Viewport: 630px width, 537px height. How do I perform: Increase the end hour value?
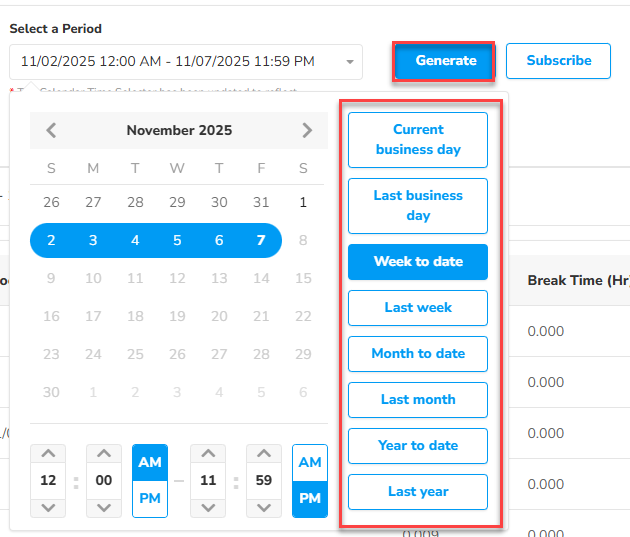coord(208,455)
